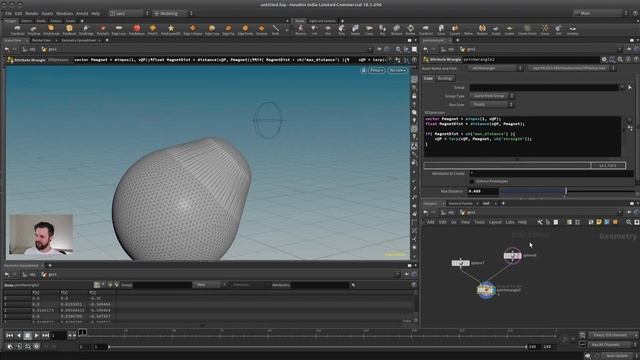This screenshot has width=640, height=360.
Task: Select the red PolyReduce shelf tool
Action: click(x=137, y=29)
